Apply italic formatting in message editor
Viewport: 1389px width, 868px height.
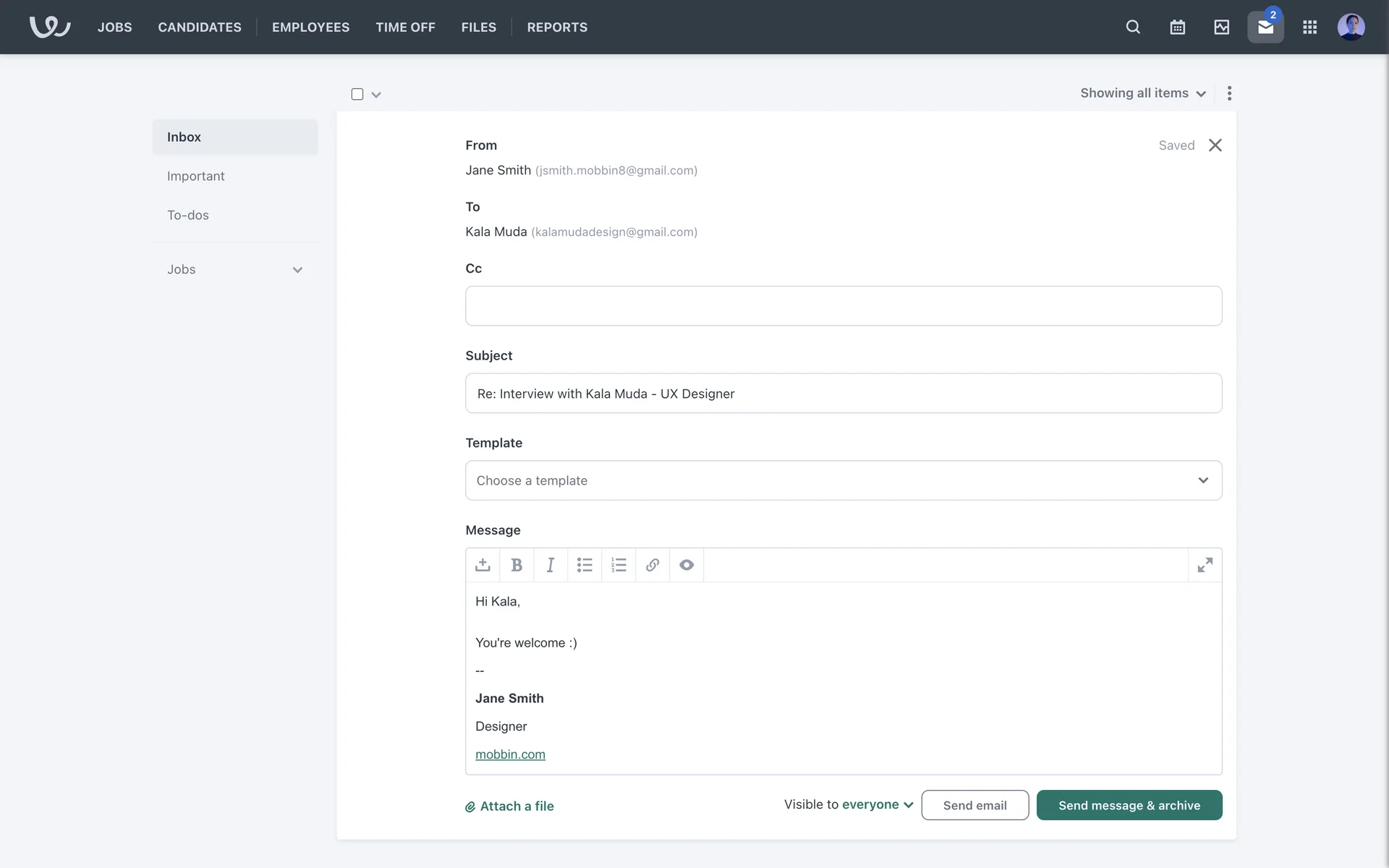point(551,565)
